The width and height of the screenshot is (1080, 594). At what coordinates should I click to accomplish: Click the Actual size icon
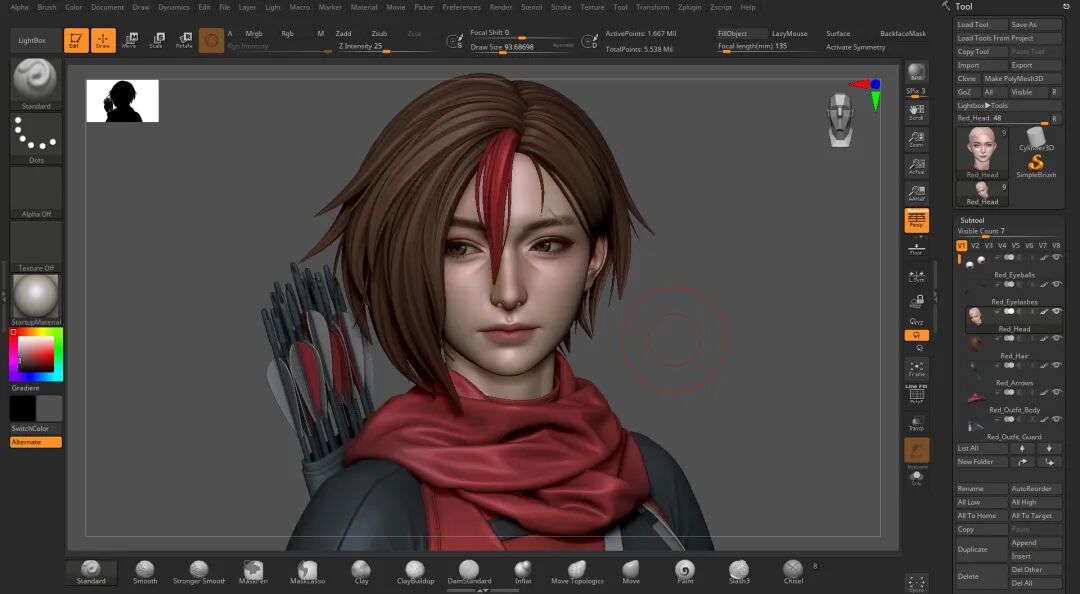point(916,166)
